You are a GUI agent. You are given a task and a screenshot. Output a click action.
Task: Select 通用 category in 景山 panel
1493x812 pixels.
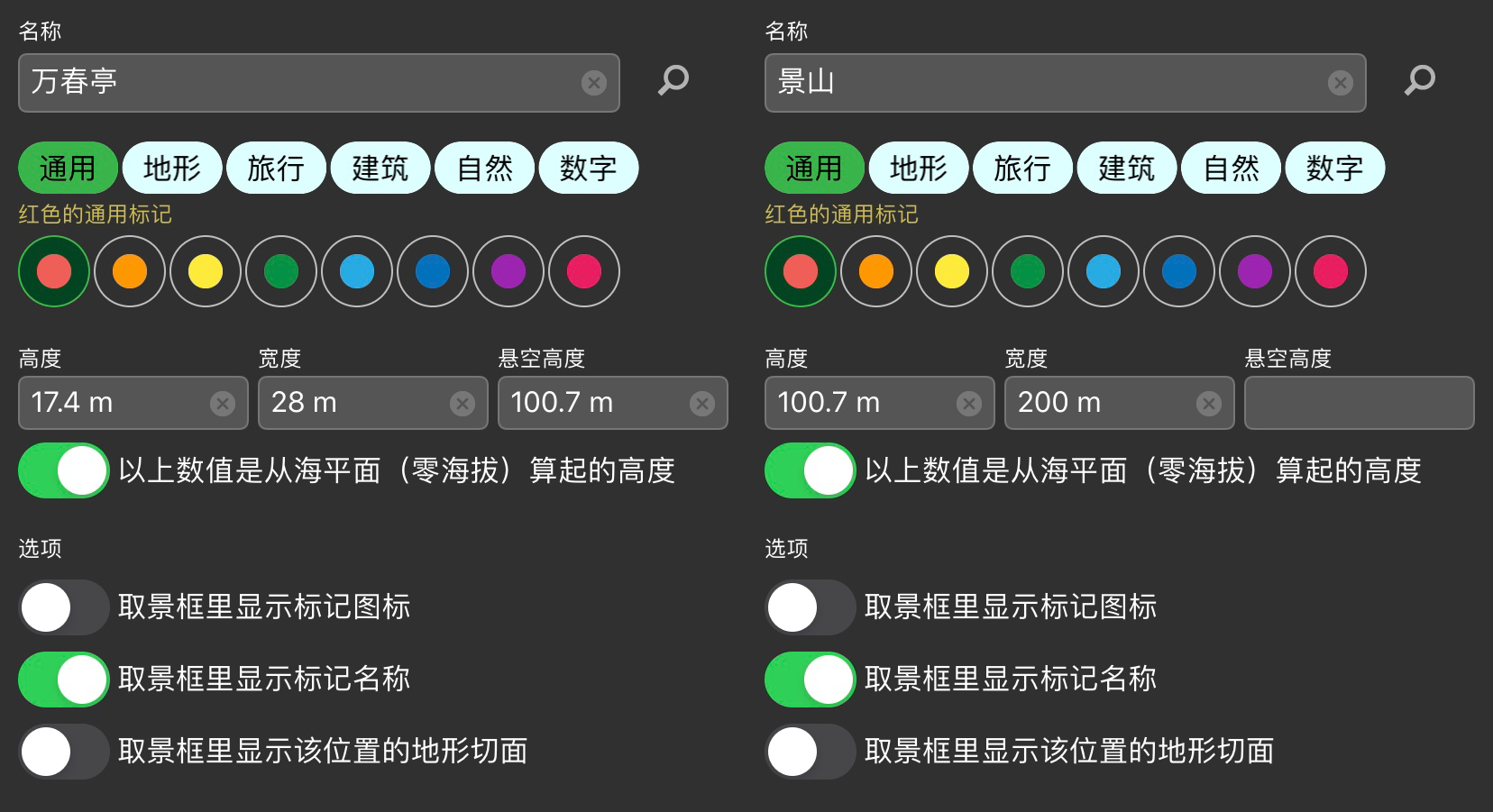pyautogui.click(x=814, y=168)
